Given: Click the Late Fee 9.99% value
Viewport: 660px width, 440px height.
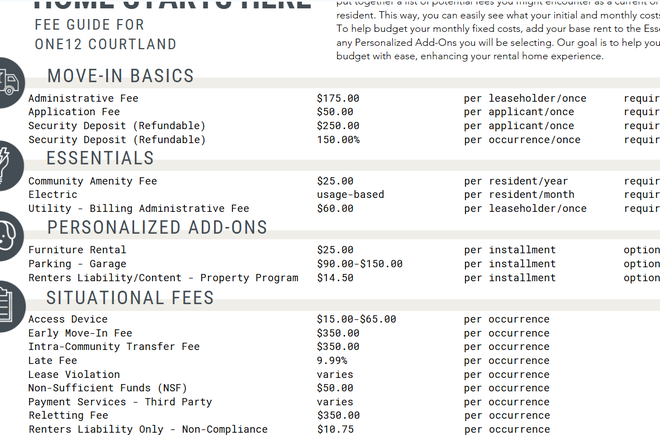Looking at the screenshot, I should coord(332,361).
